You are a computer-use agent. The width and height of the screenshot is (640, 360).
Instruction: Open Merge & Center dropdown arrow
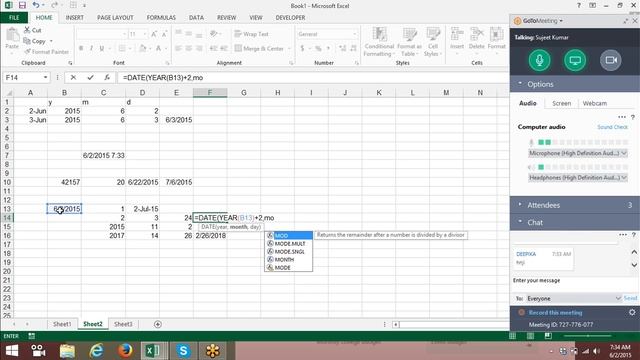point(289,49)
